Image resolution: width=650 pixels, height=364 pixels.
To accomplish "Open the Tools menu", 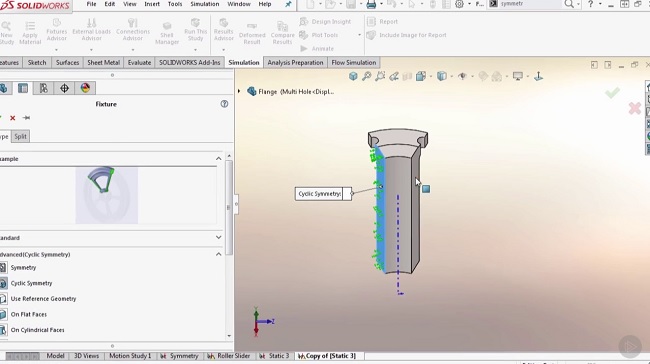I will (x=175, y=4).
